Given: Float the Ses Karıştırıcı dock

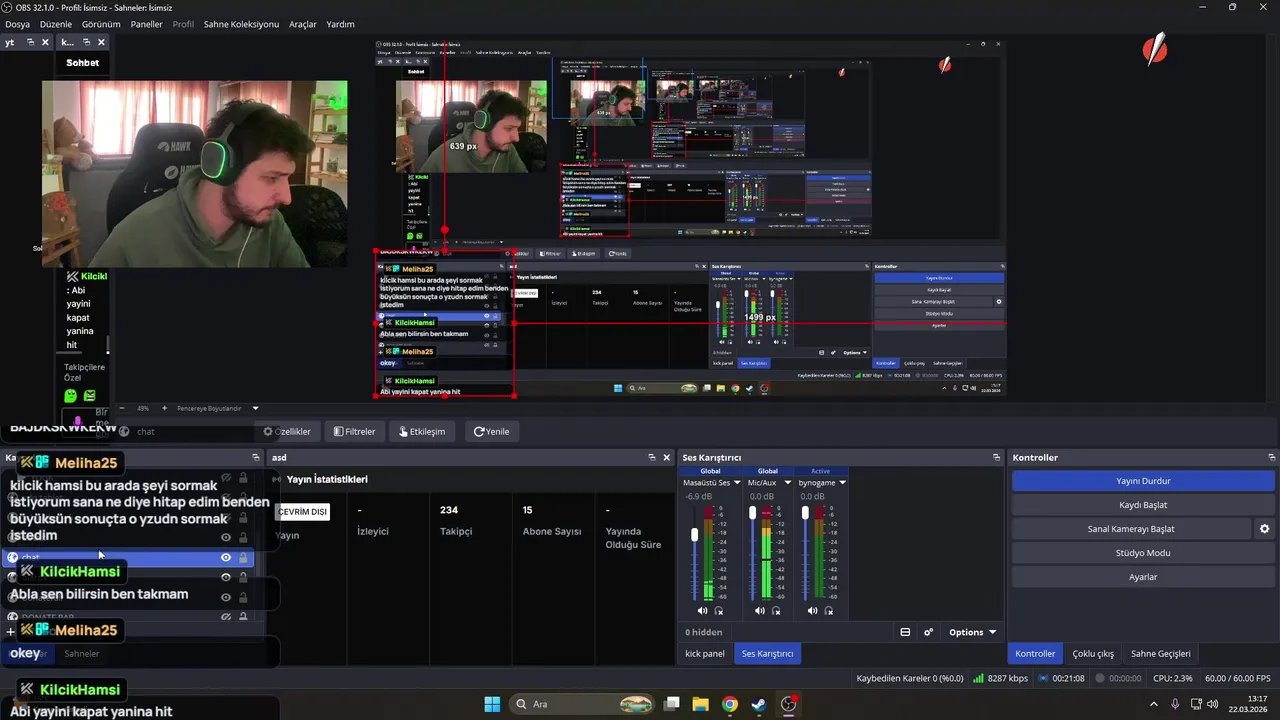Looking at the screenshot, I should [x=996, y=458].
